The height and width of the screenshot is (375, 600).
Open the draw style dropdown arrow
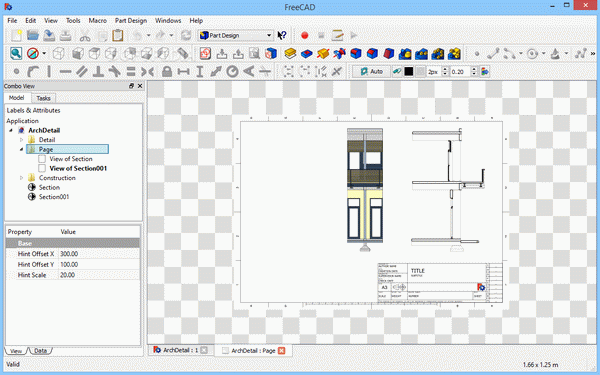tap(44, 54)
